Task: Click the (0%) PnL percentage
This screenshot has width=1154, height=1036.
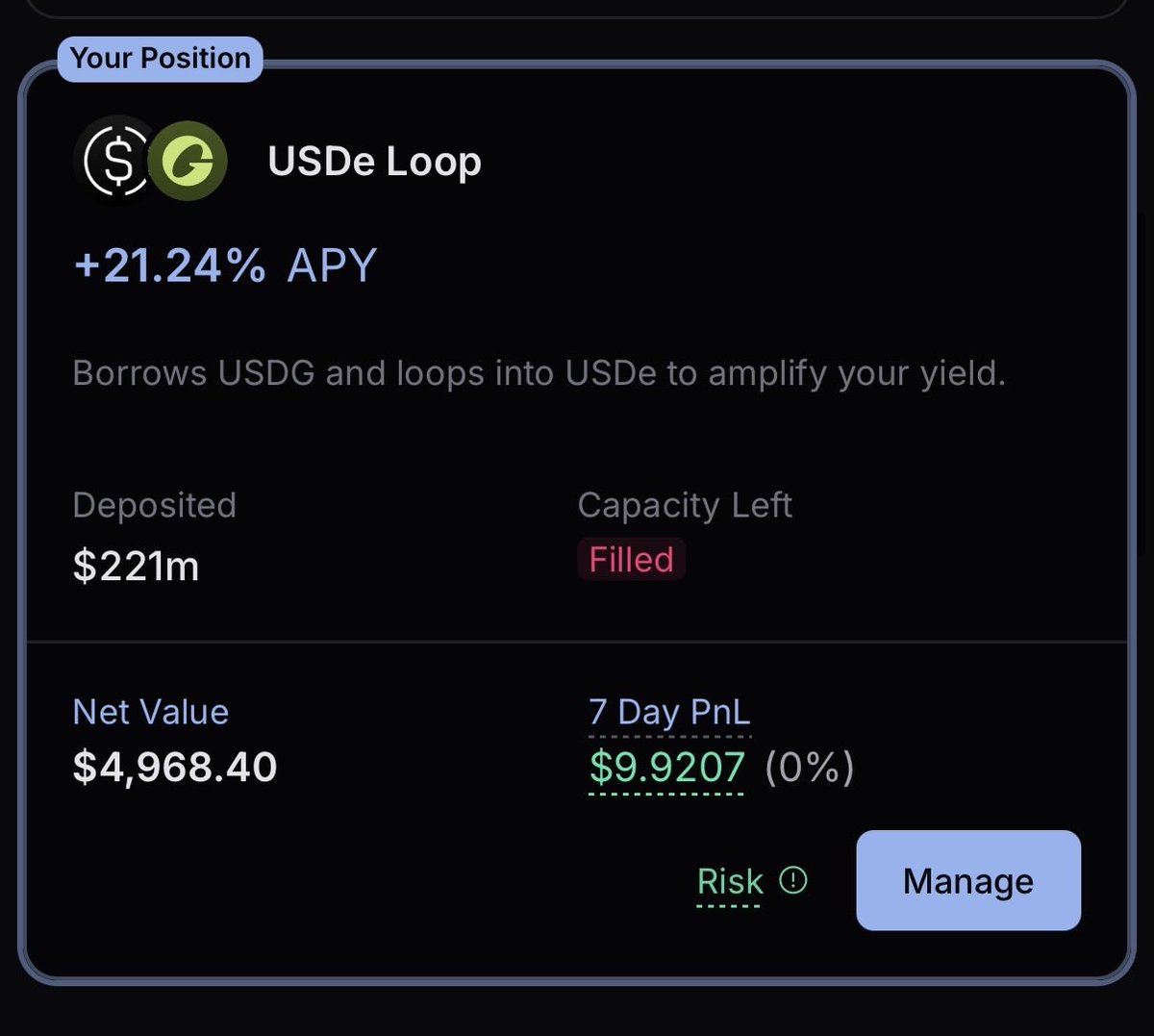Action: point(810,767)
